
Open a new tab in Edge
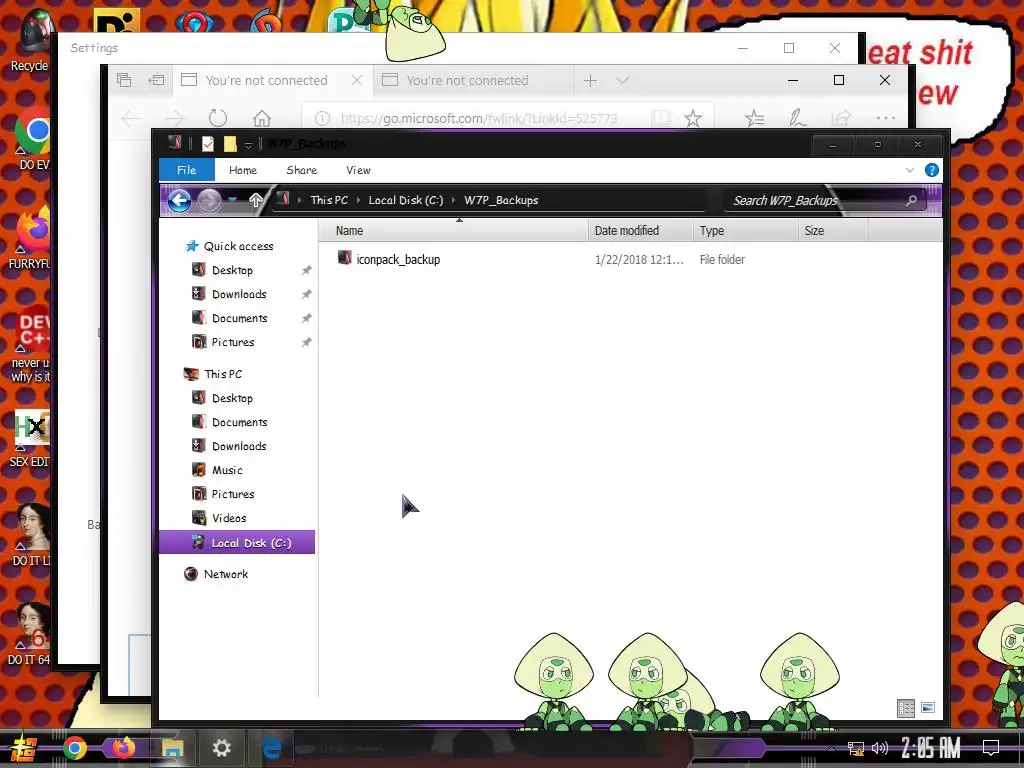pyautogui.click(x=590, y=80)
